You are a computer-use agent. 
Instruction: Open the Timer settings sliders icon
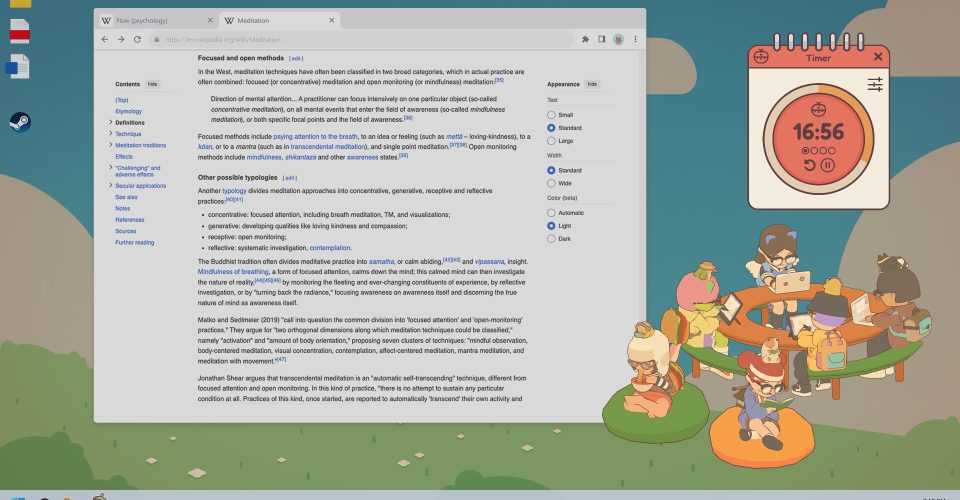pyautogui.click(x=875, y=84)
